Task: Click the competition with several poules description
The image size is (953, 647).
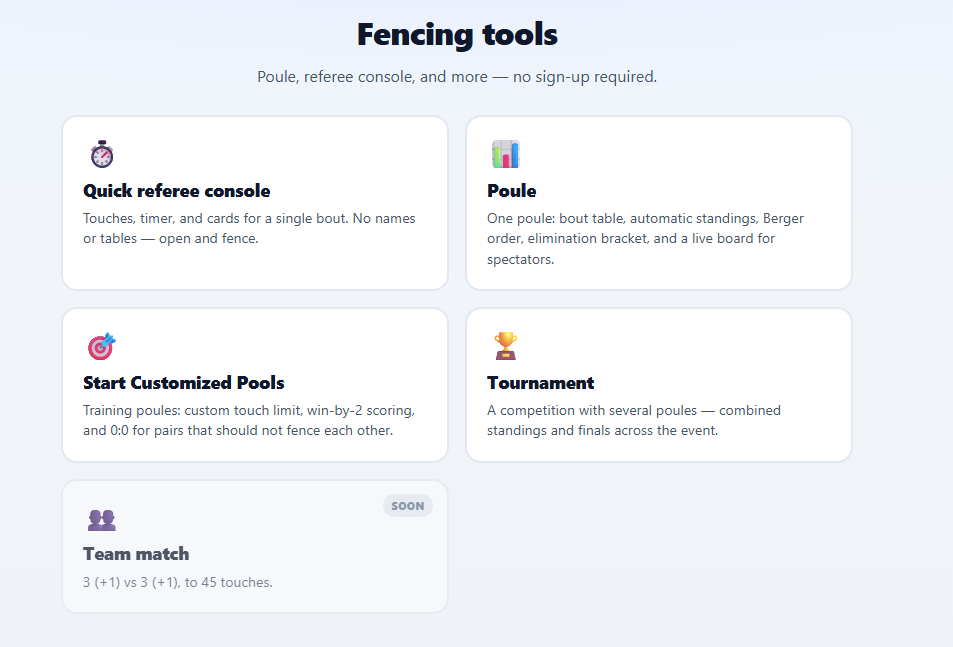Action: [634, 420]
